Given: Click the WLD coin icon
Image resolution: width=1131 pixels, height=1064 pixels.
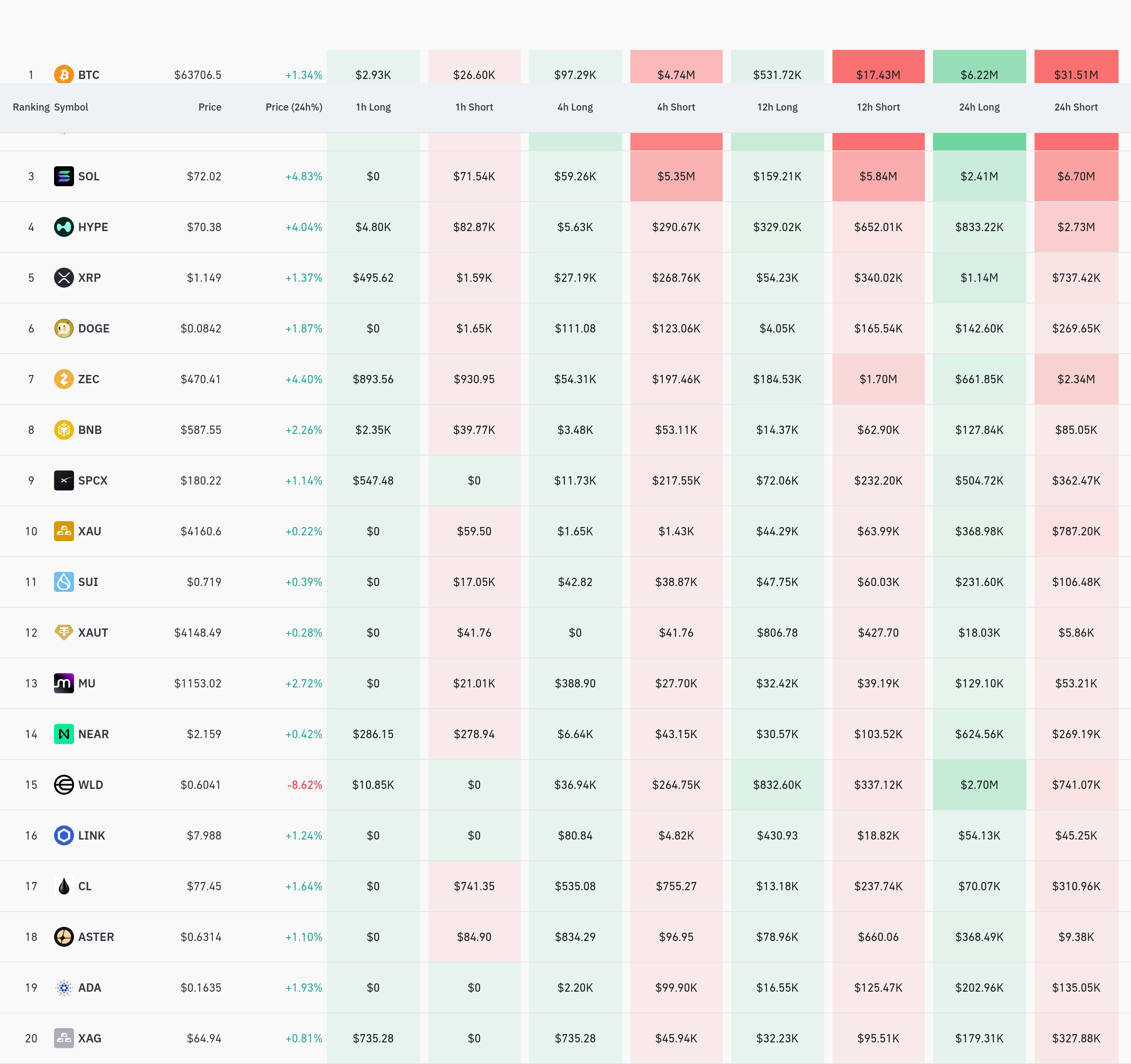Looking at the screenshot, I should tap(64, 784).
